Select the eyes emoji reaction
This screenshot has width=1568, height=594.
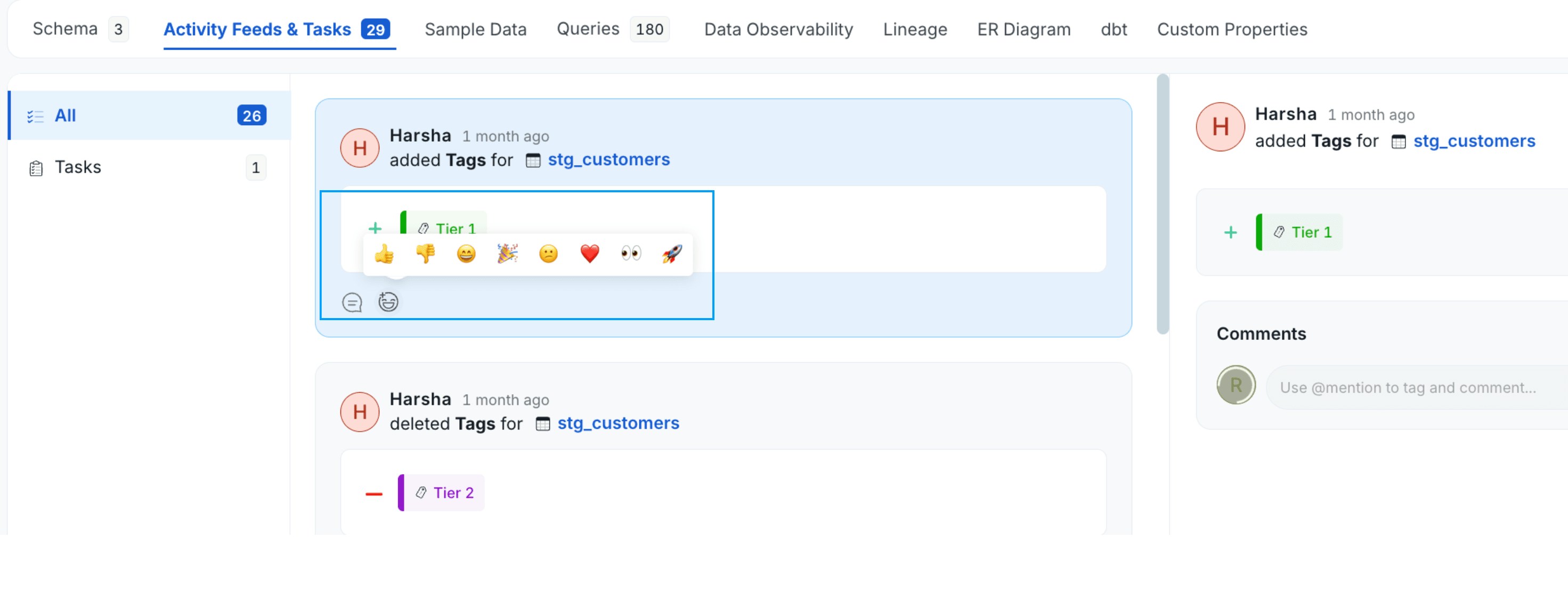click(x=631, y=254)
